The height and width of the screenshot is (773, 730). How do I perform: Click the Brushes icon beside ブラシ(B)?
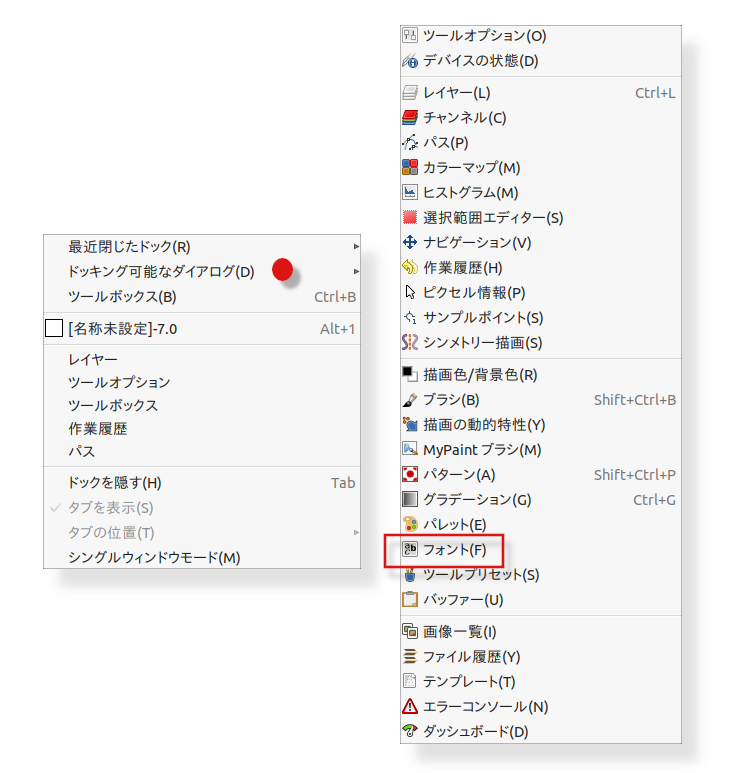point(410,400)
